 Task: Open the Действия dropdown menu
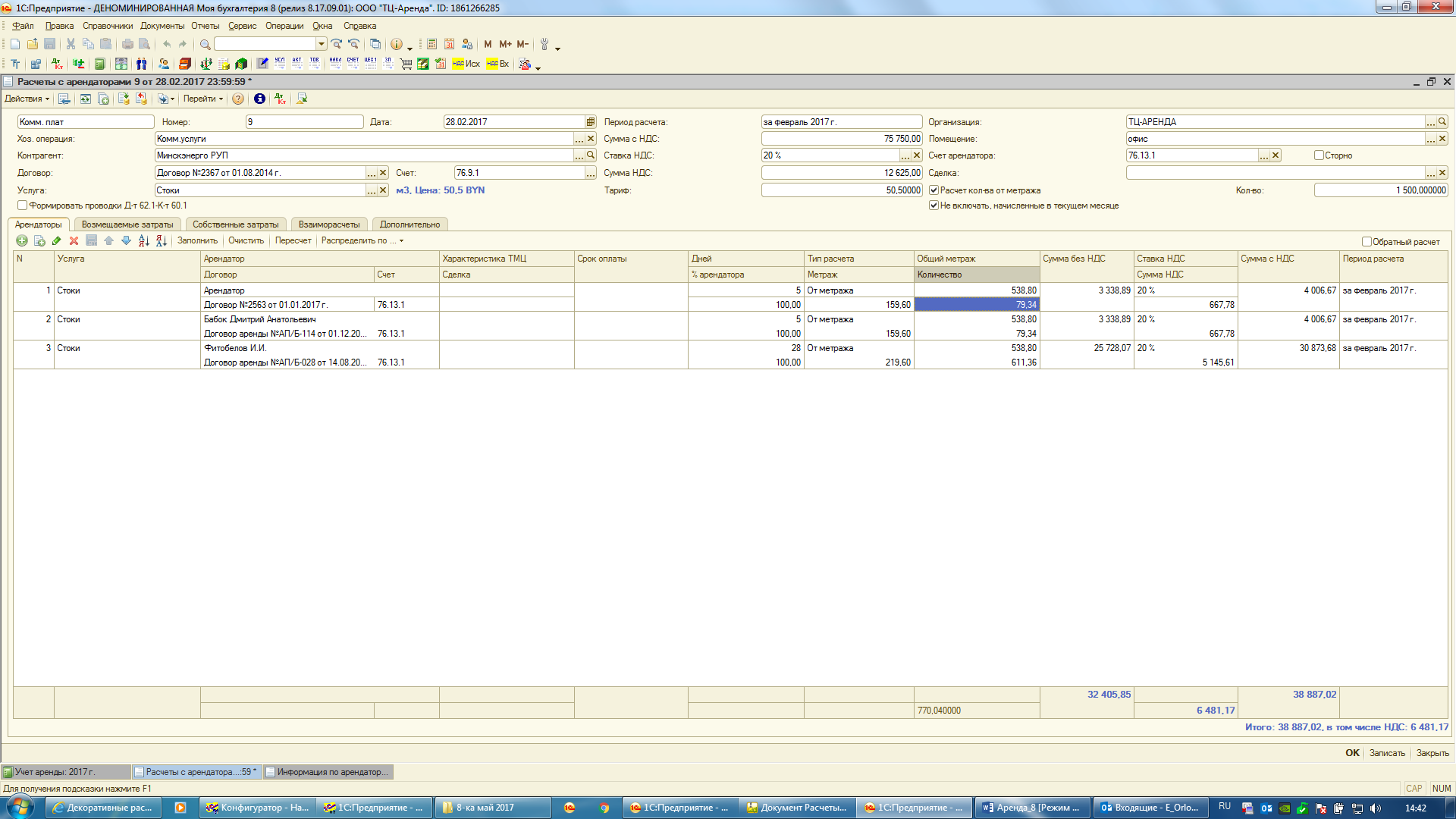click(x=27, y=99)
